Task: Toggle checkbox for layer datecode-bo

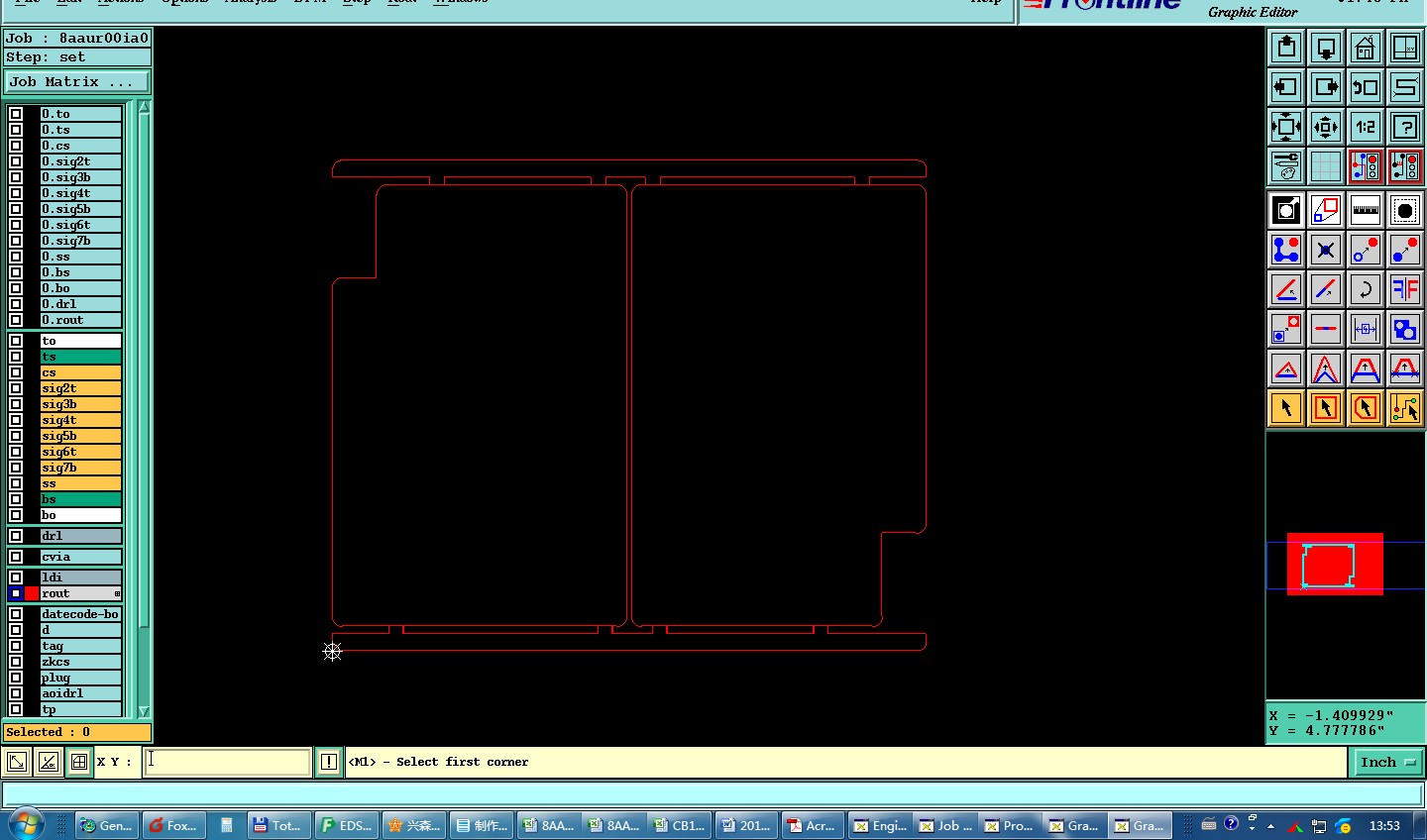Action: tap(16, 614)
